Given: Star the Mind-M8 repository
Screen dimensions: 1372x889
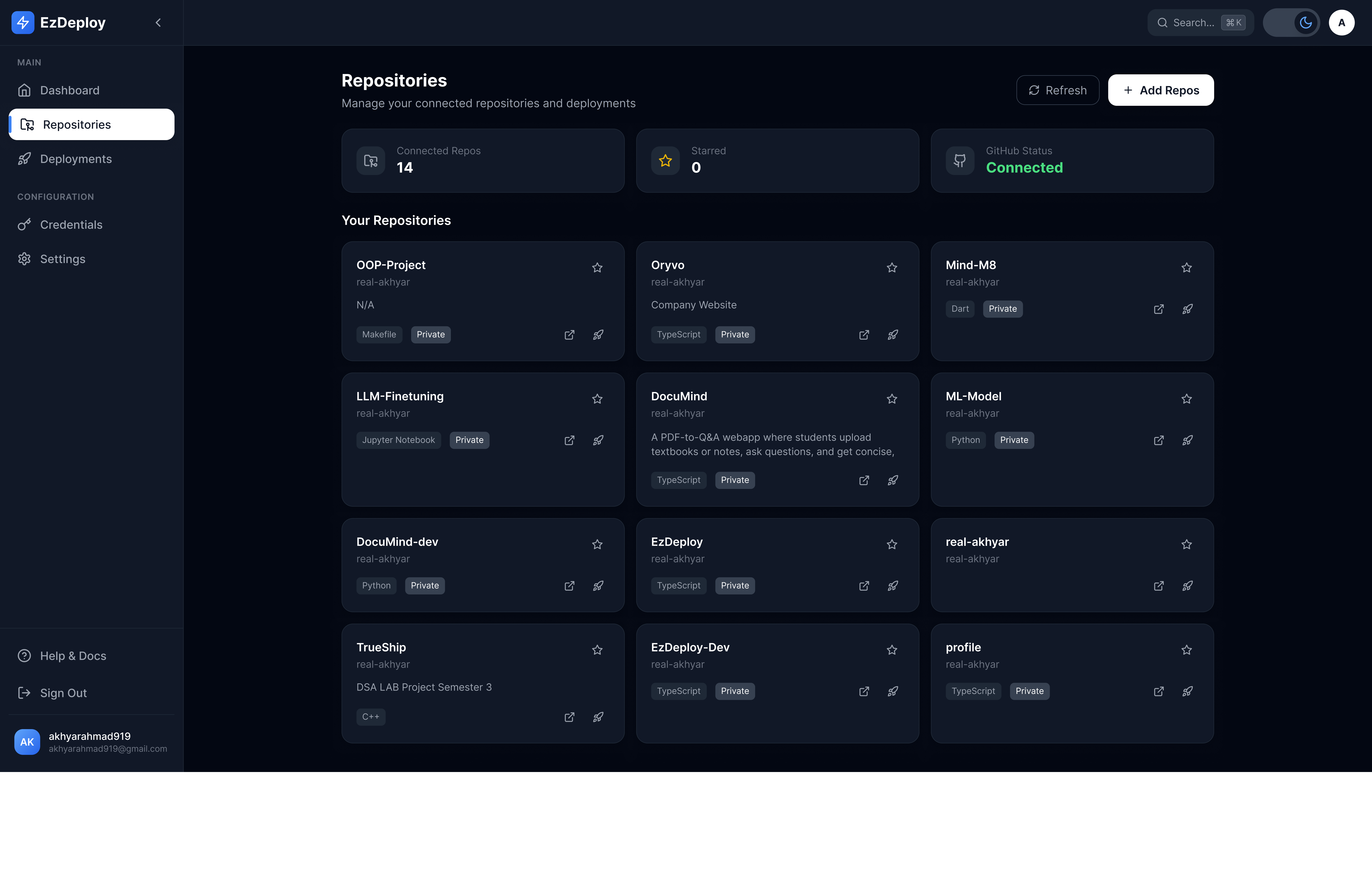Looking at the screenshot, I should point(1186,268).
